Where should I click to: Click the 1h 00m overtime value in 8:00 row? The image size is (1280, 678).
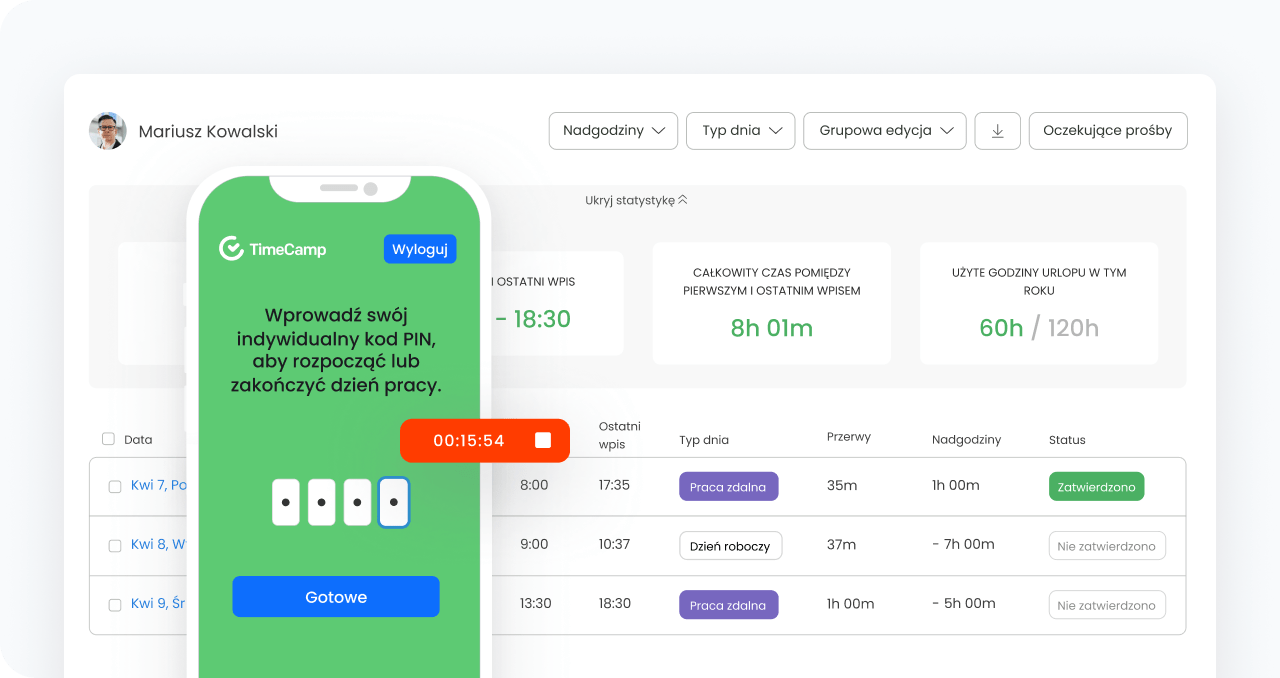coord(956,485)
